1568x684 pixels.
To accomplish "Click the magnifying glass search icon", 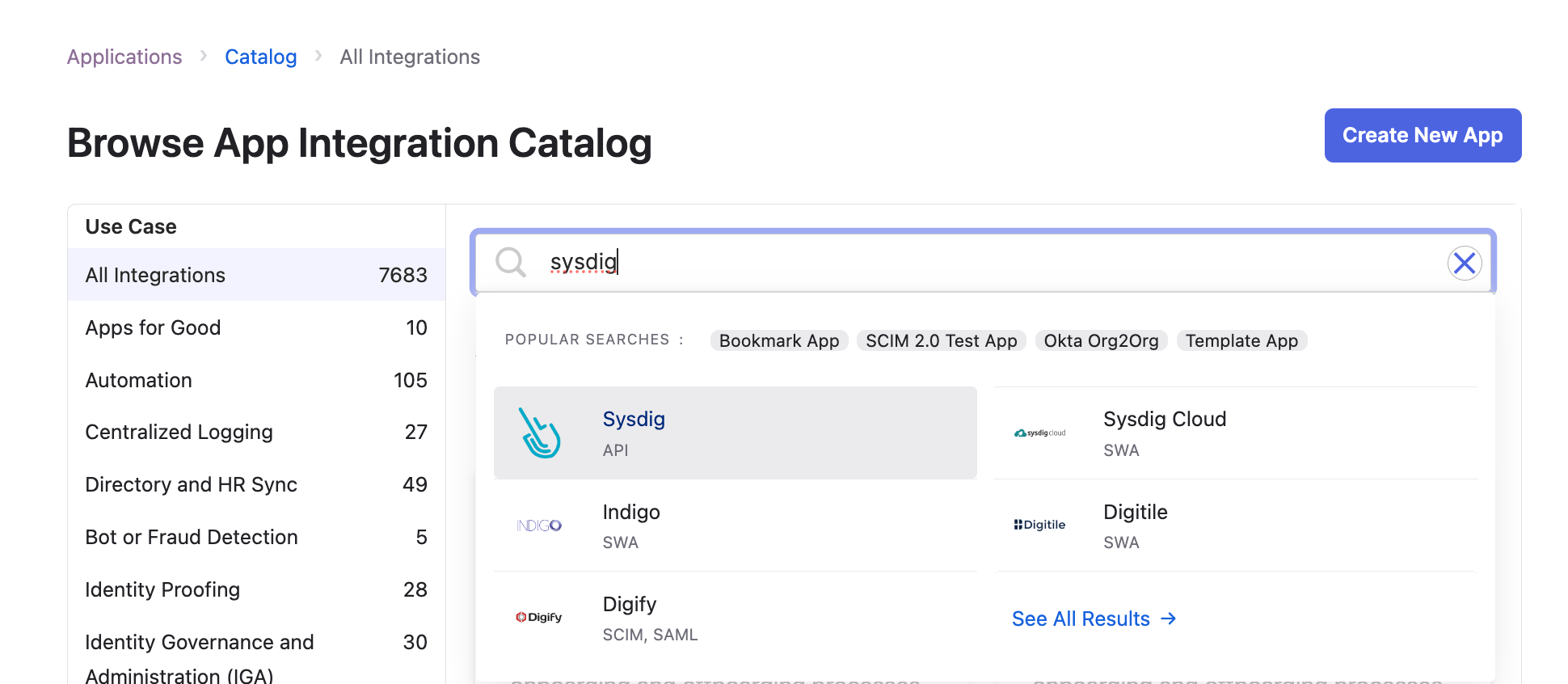I will pos(511,262).
